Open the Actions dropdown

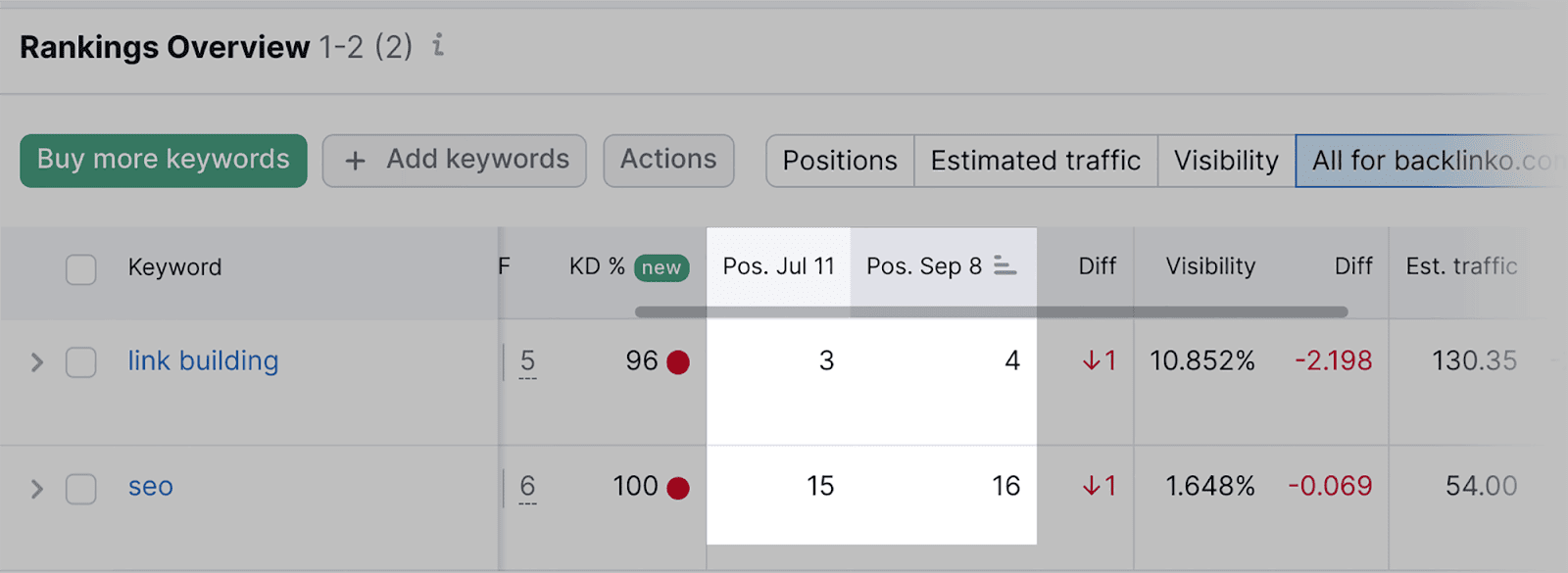click(x=668, y=160)
